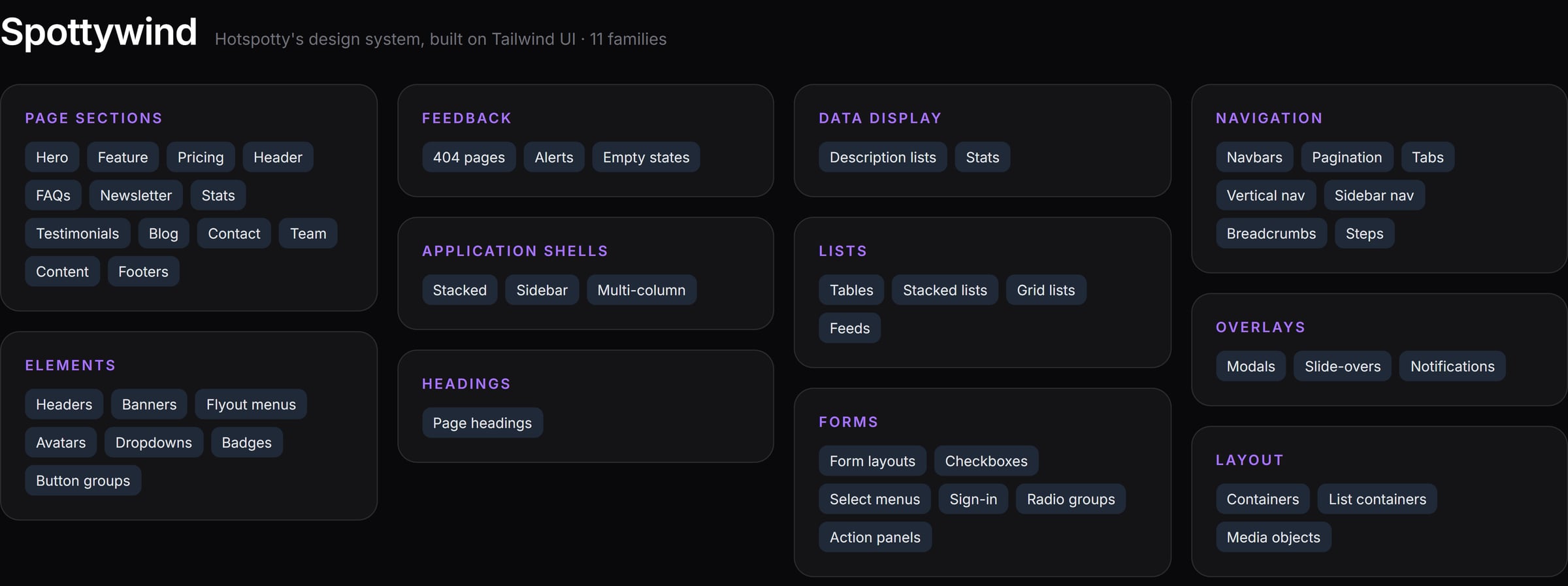This screenshot has width=1568, height=586.
Task: Click the Sidebar nav tag
Action: pyautogui.click(x=1374, y=195)
